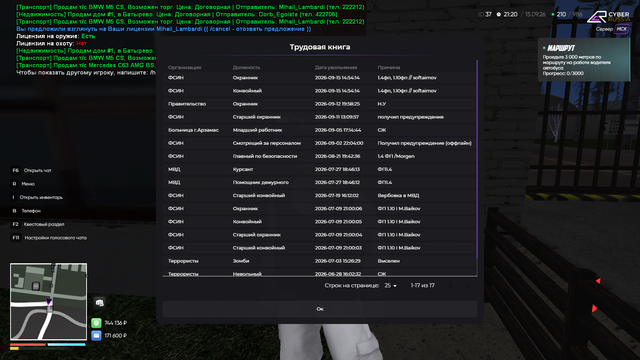Click the clock icon beside 21:20

point(498,14)
